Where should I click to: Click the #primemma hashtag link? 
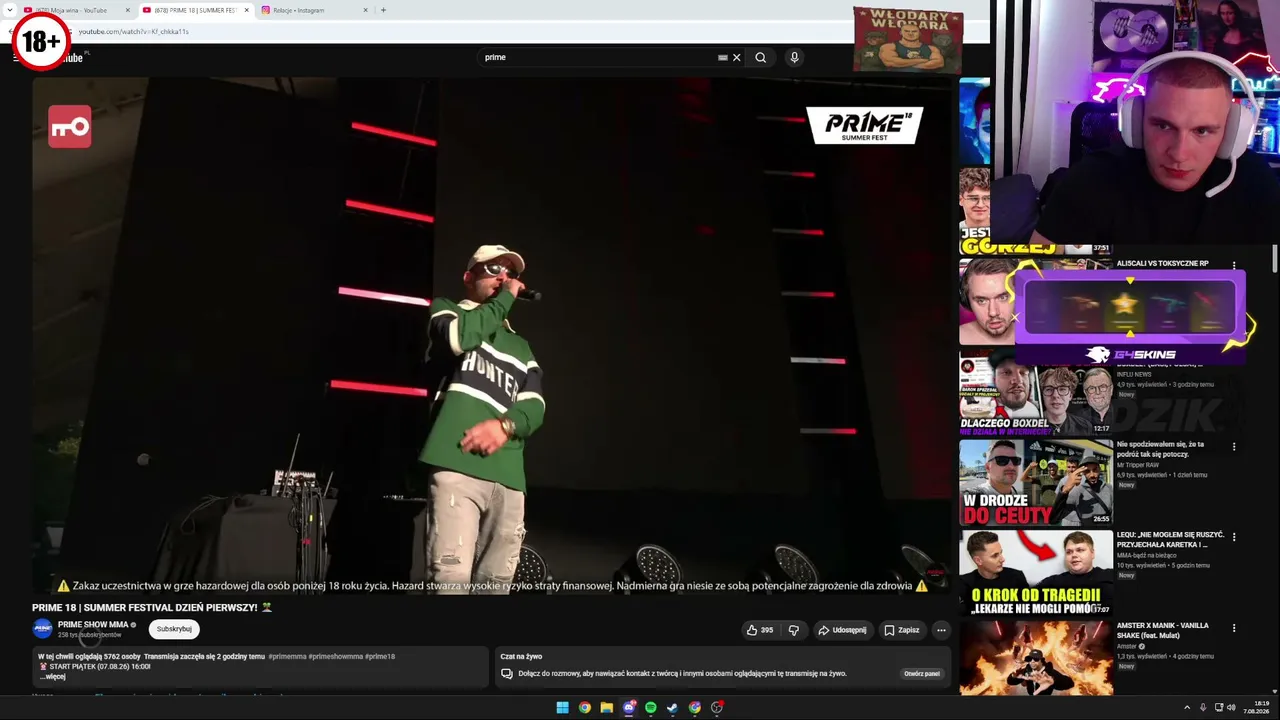[288, 657]
